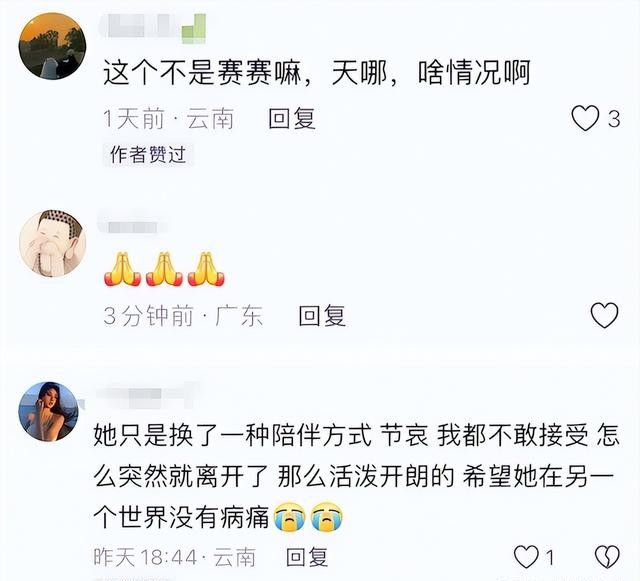The height and width of the screenshot is (581, 640).
Task: Open blurred username above 节哀 comment
Action: (145, 395)
